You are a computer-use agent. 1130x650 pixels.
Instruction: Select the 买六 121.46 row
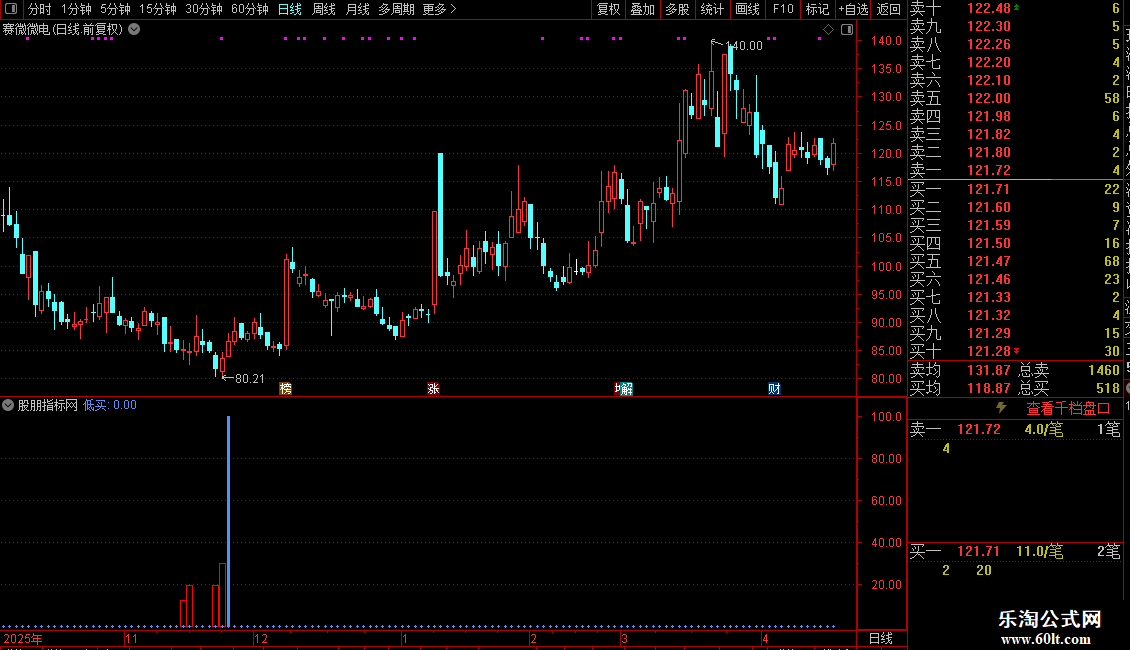click(x=1015, y=280)
